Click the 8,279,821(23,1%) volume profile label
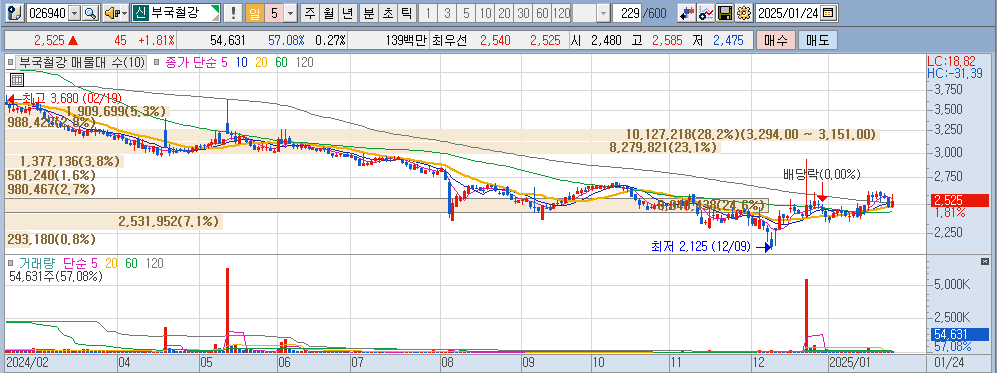Screen dimensions: 997x373 tap(663, 147)
